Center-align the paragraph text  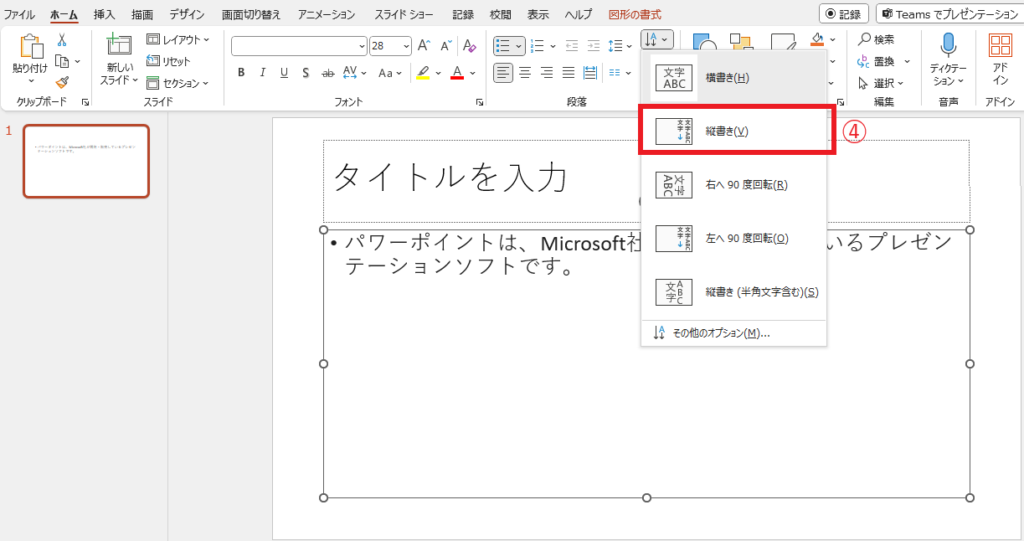tap(525, 73)
